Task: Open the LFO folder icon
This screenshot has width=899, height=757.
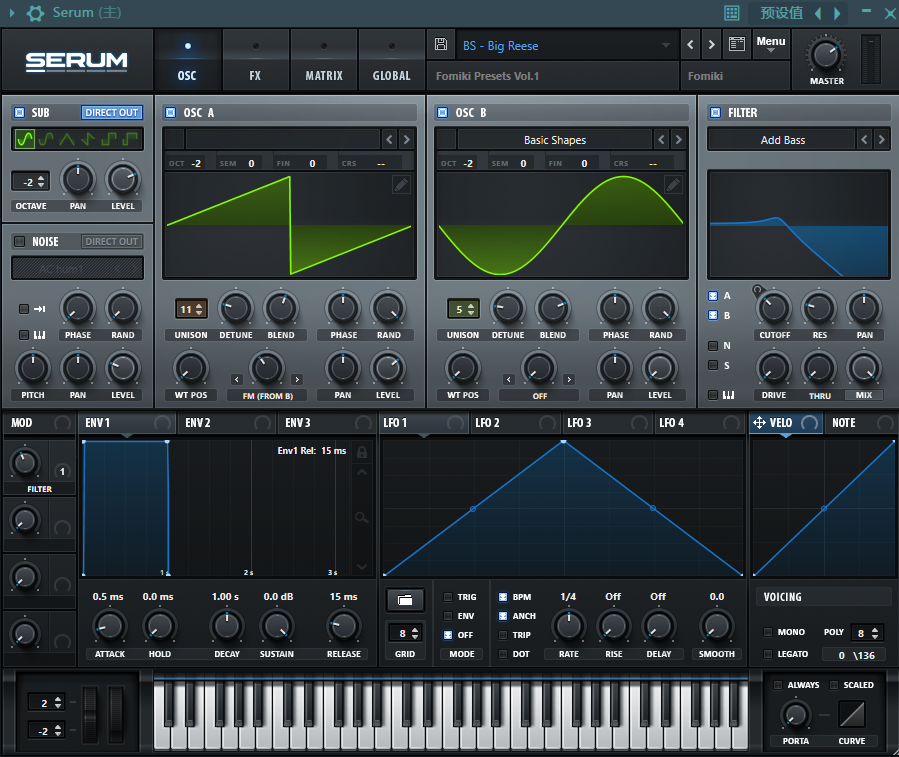Action: tap(405, 600)
